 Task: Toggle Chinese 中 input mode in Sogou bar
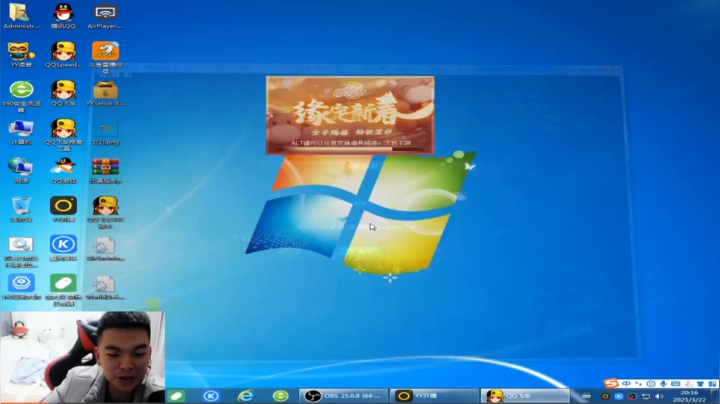point(626,384)
